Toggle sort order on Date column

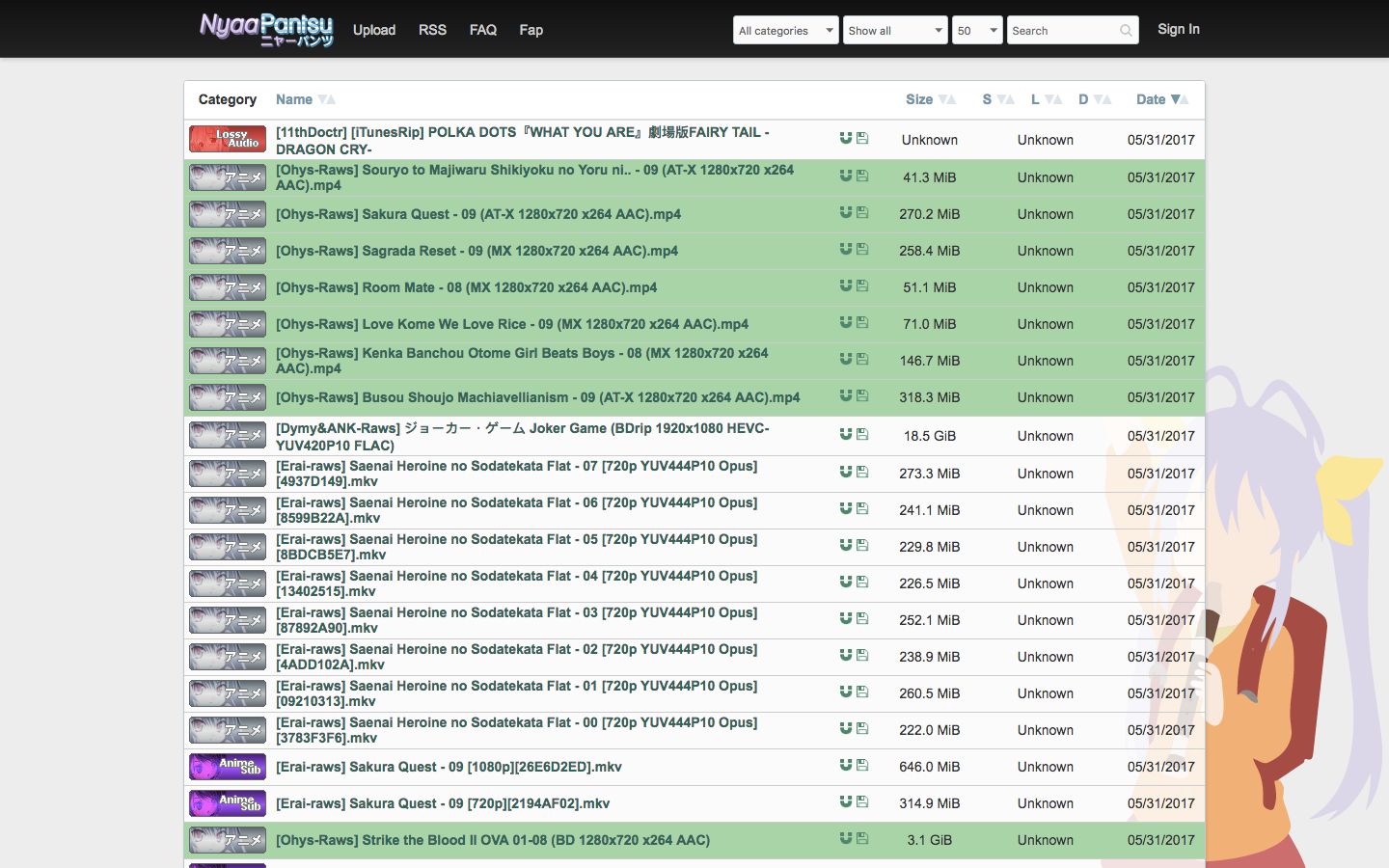coord(1151,99)
